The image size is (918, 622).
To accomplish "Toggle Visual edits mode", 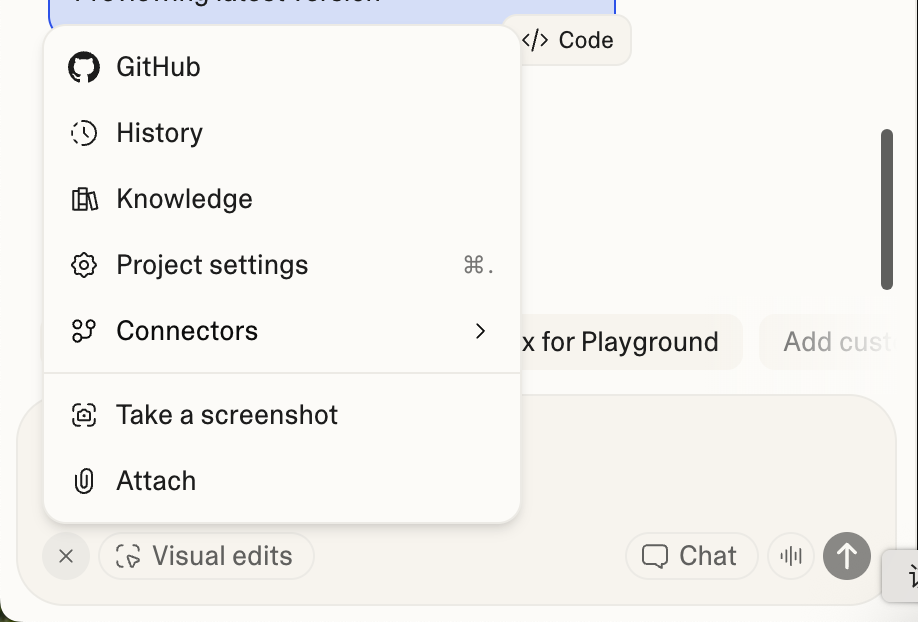I will pyautogui.click(x=206, y=556).
